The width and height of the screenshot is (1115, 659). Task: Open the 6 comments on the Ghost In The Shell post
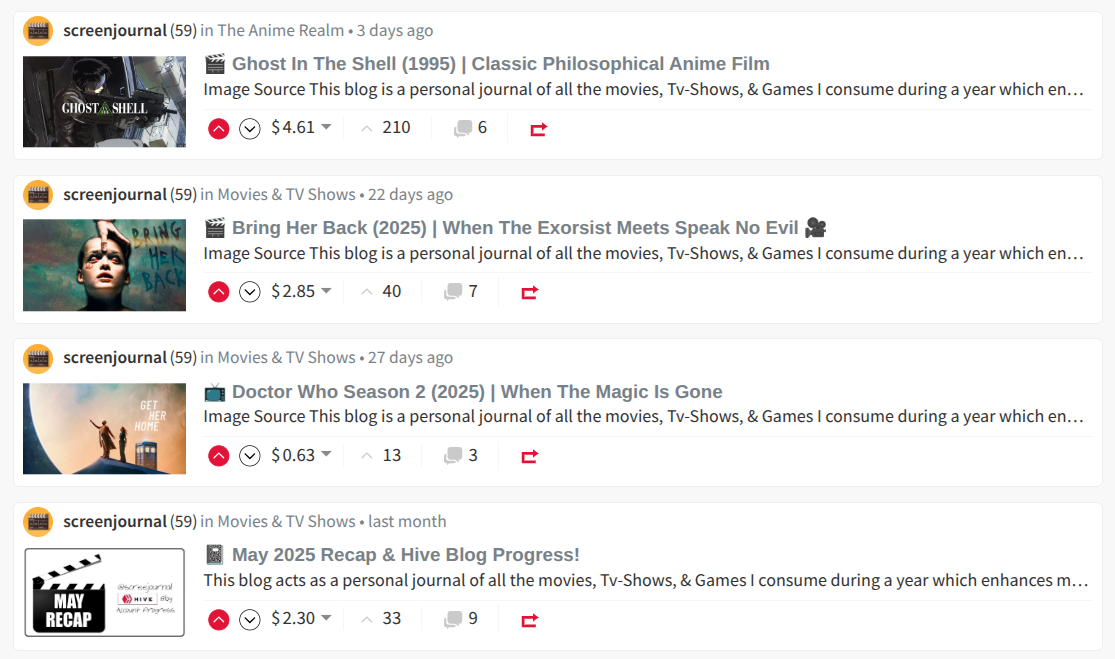470,128
